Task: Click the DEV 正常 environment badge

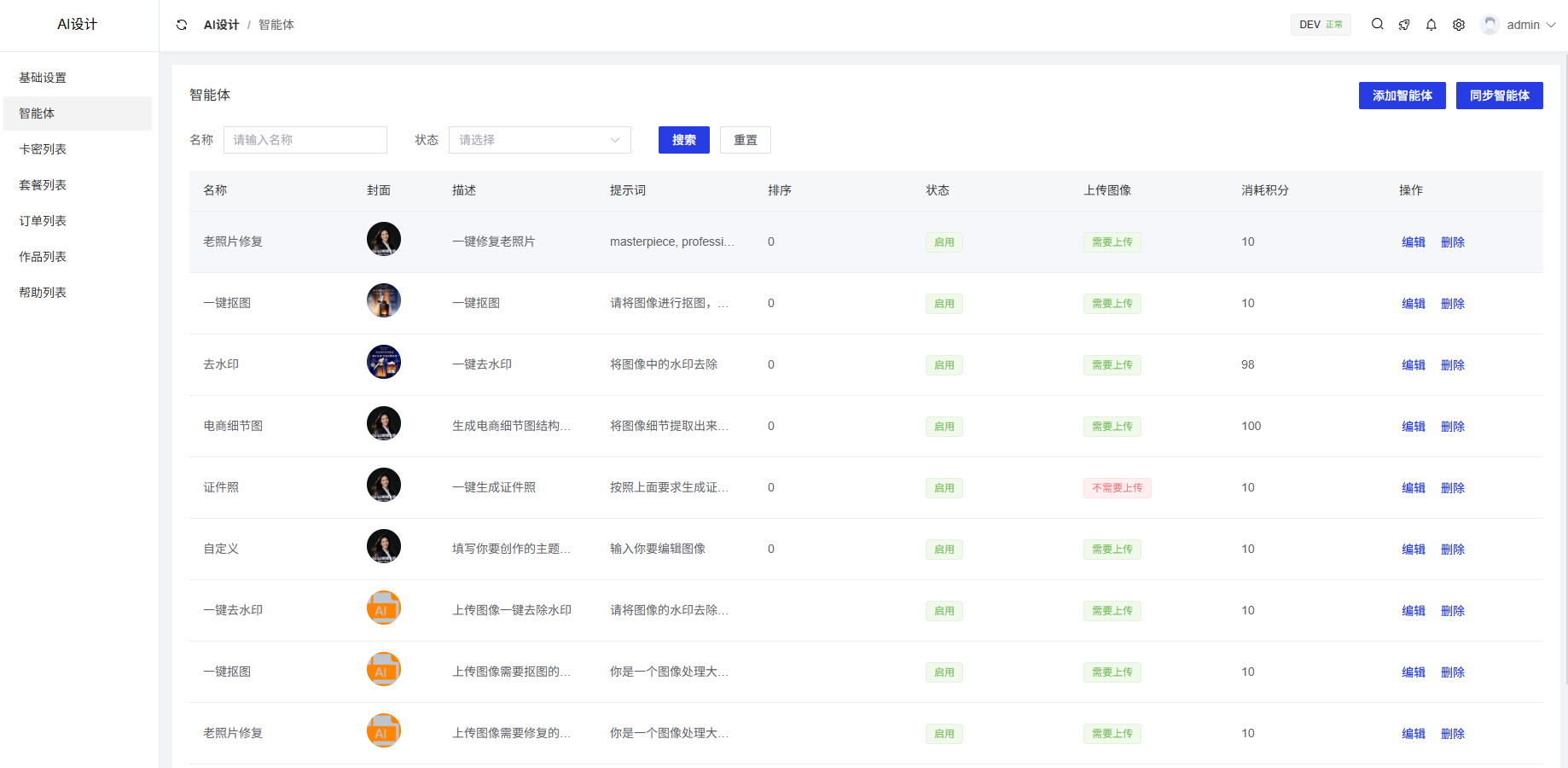Action: click(1320, 25)
